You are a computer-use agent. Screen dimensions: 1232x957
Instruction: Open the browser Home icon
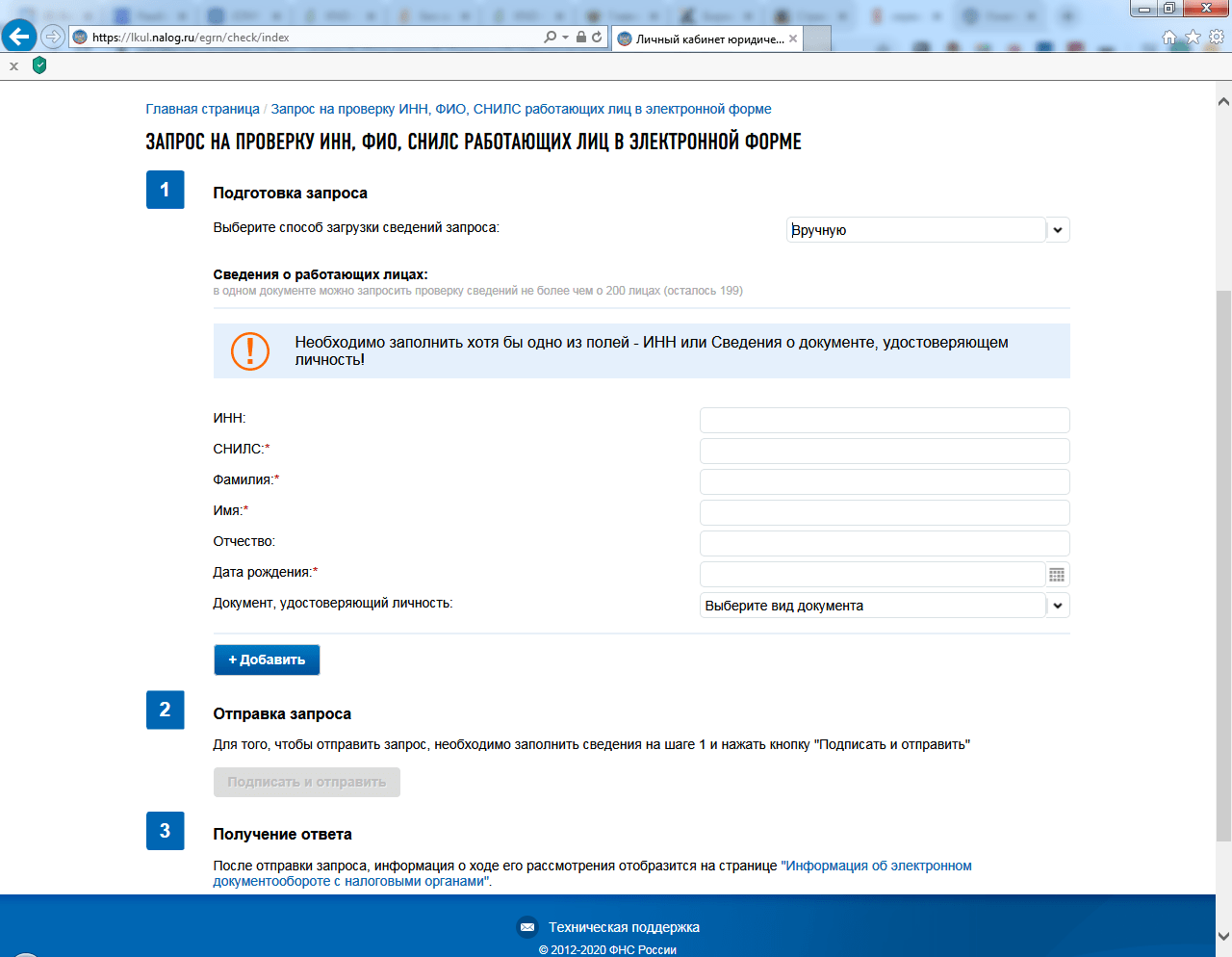click(1169, 37)
